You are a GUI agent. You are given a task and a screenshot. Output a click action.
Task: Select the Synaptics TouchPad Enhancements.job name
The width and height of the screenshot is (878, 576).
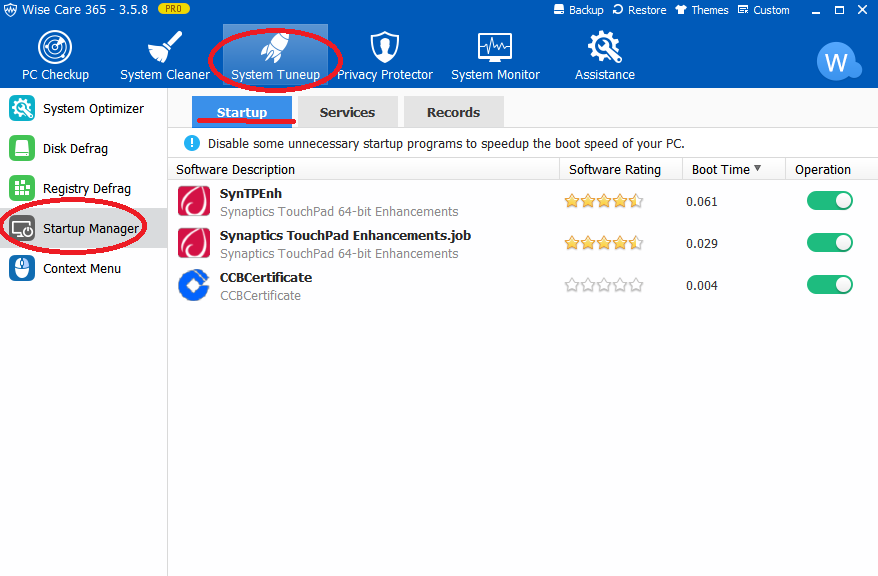345,236
